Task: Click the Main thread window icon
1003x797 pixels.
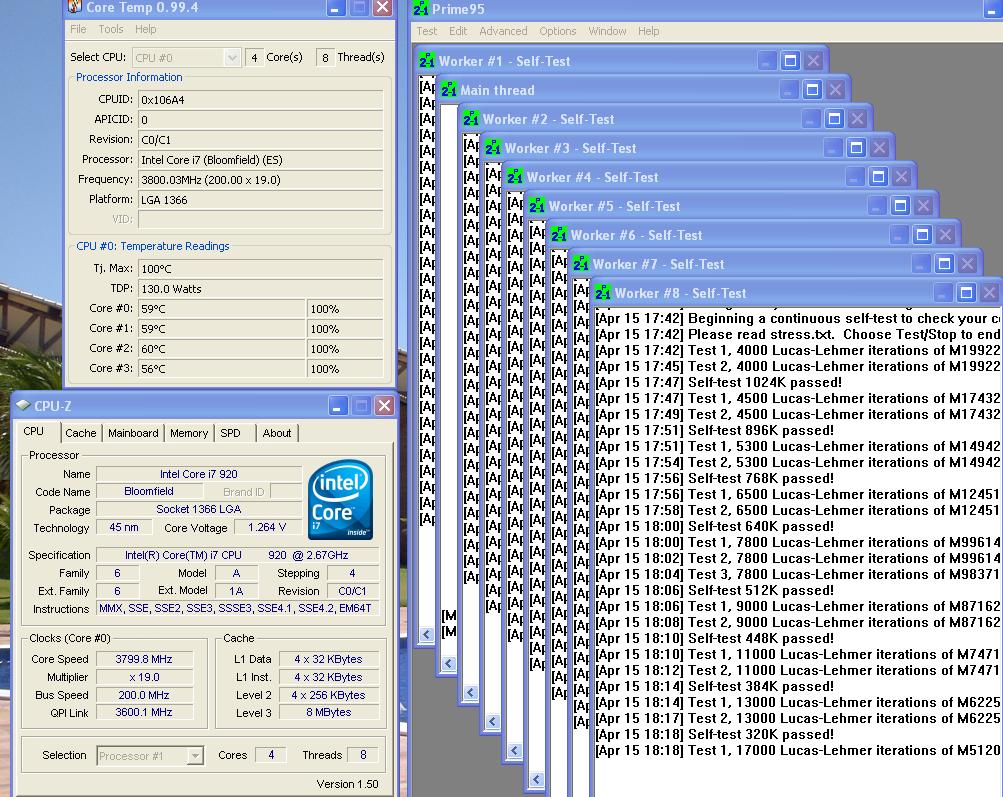Action: [x=449, y=90]
